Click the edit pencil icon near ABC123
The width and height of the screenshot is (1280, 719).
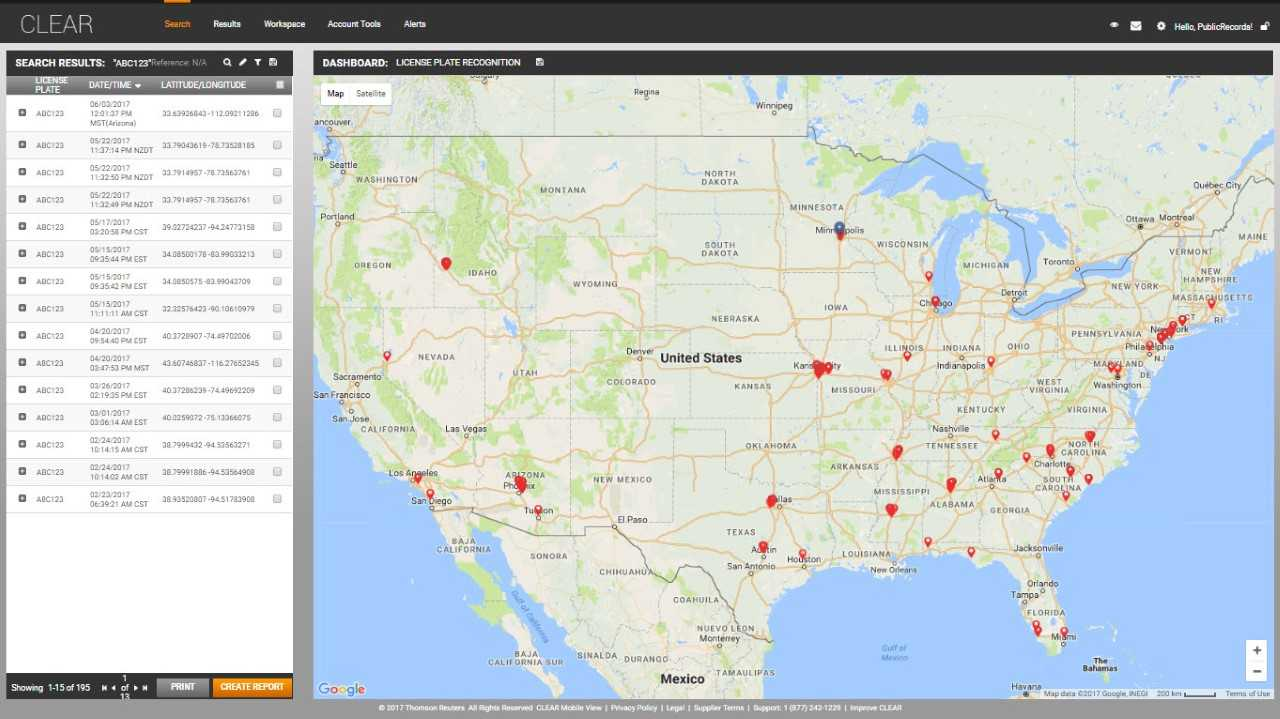click(x=243, y=62)
